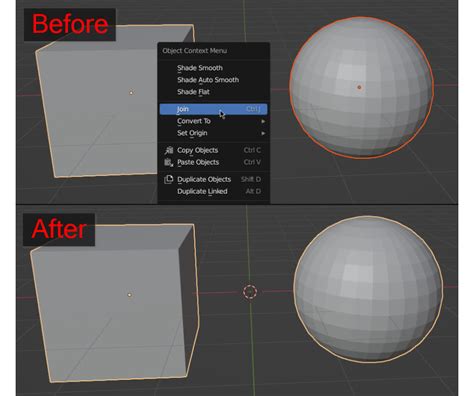474x396 pixels.
Task: Click the 3D cursor in the After viewport
Action: click(x=250, y=291)
